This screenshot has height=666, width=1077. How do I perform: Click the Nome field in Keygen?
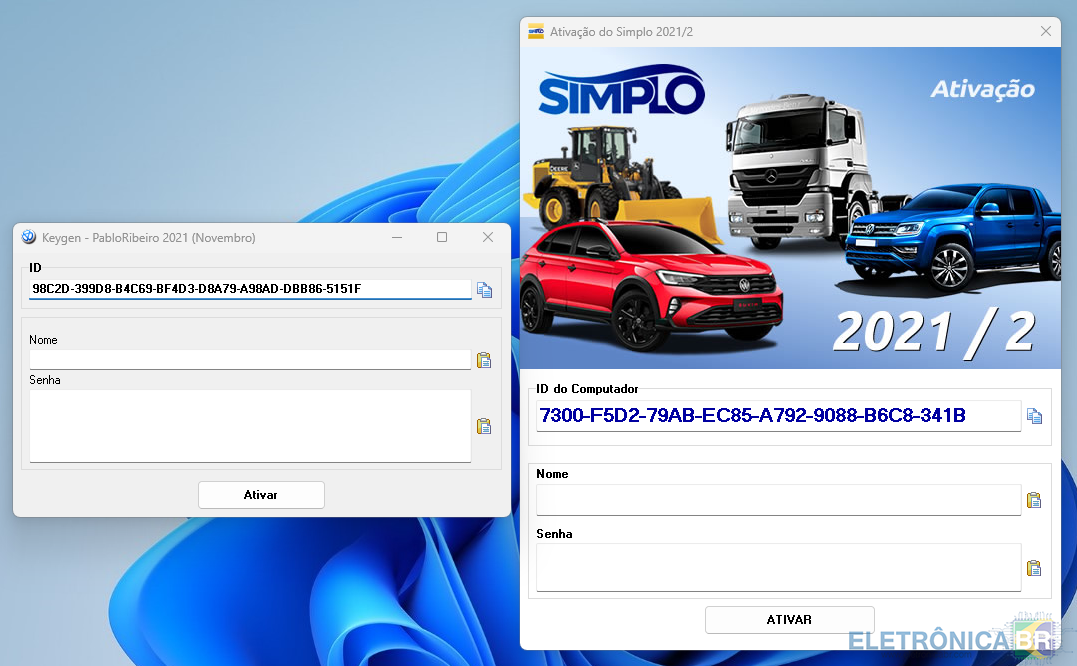pos(250,359)
